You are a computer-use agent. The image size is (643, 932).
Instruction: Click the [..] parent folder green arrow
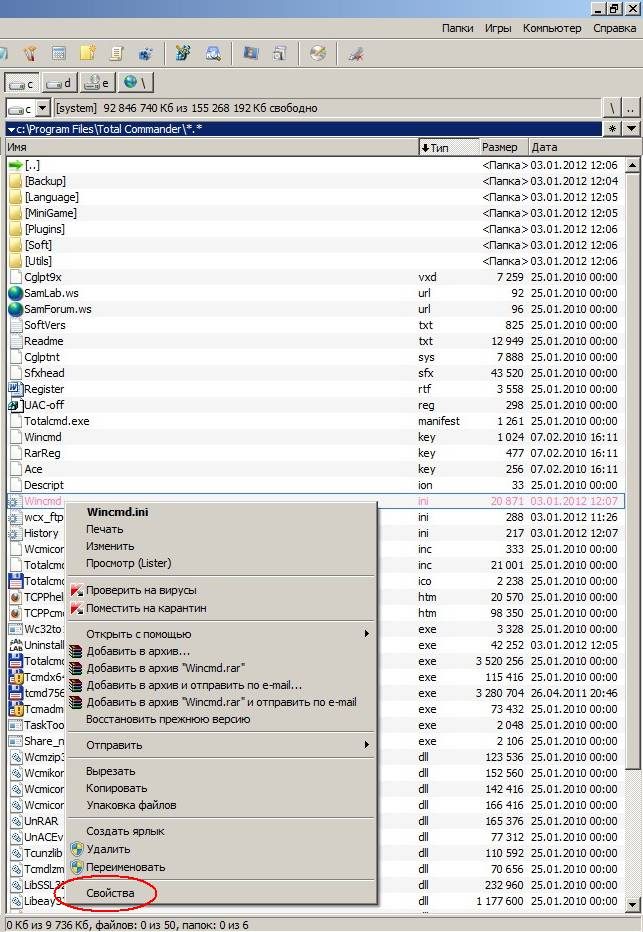point(15,165)
